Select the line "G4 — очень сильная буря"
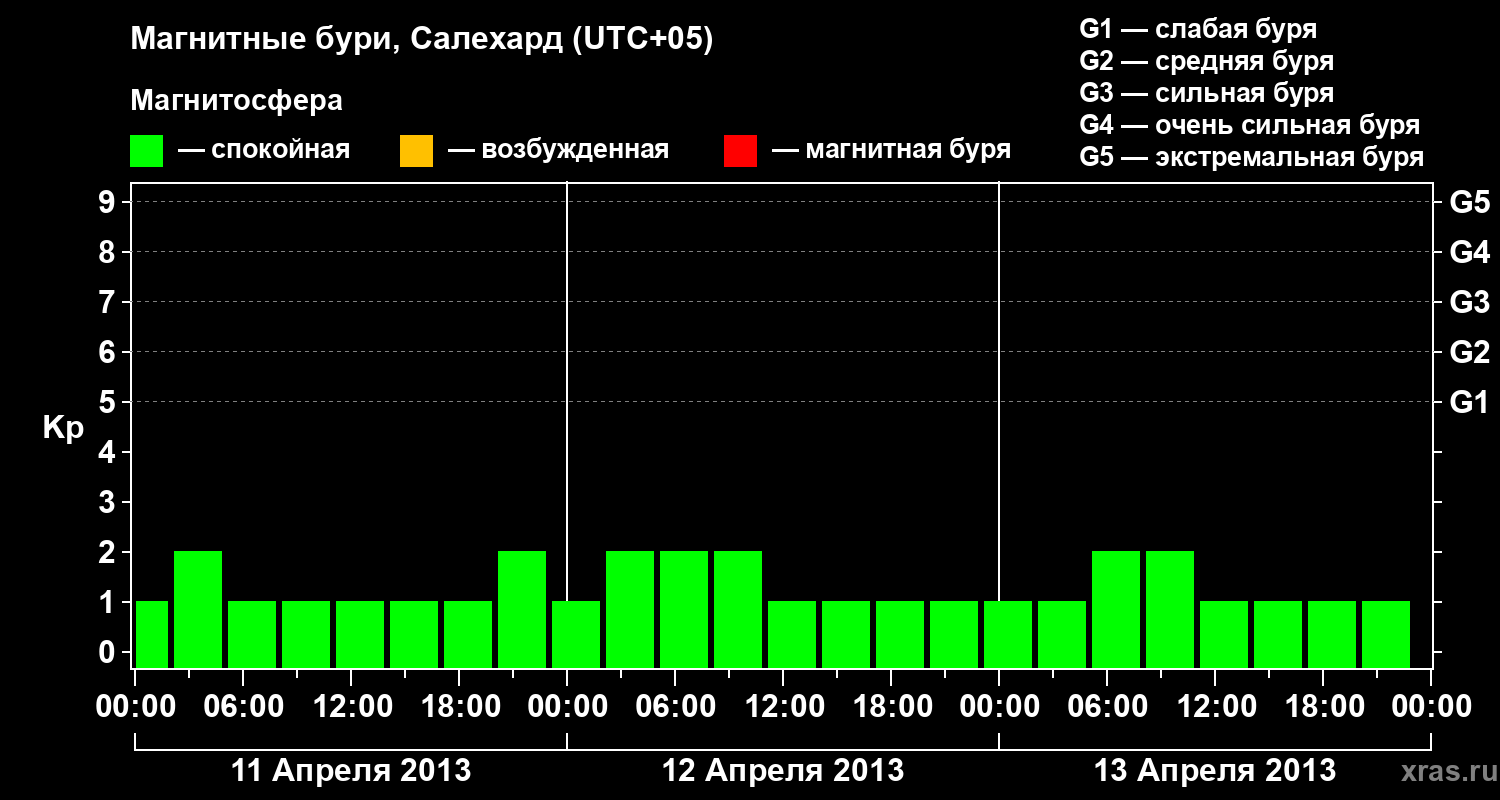The image size is (1500, 800). 1250,125
